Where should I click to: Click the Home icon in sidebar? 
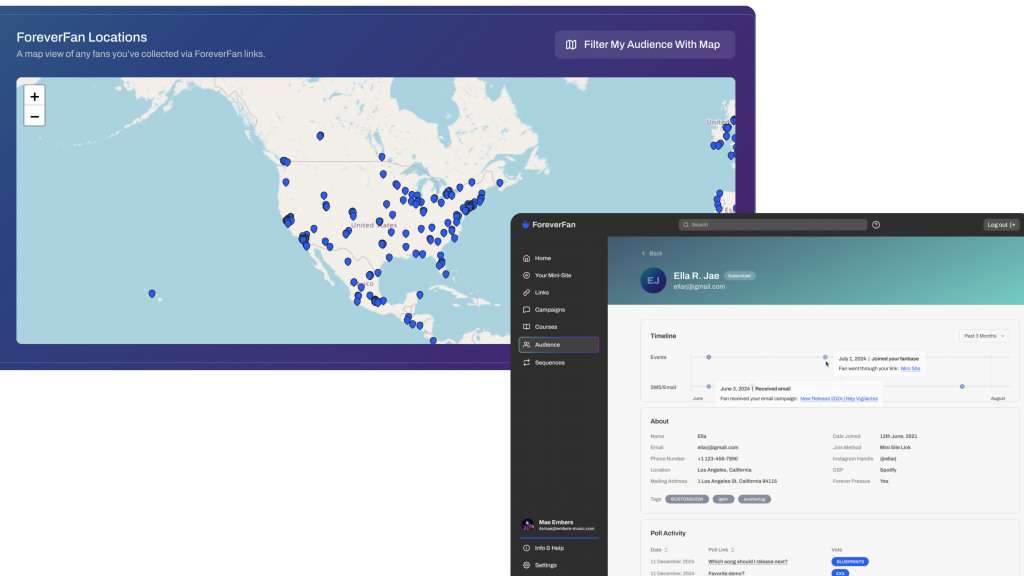(527, 258)
